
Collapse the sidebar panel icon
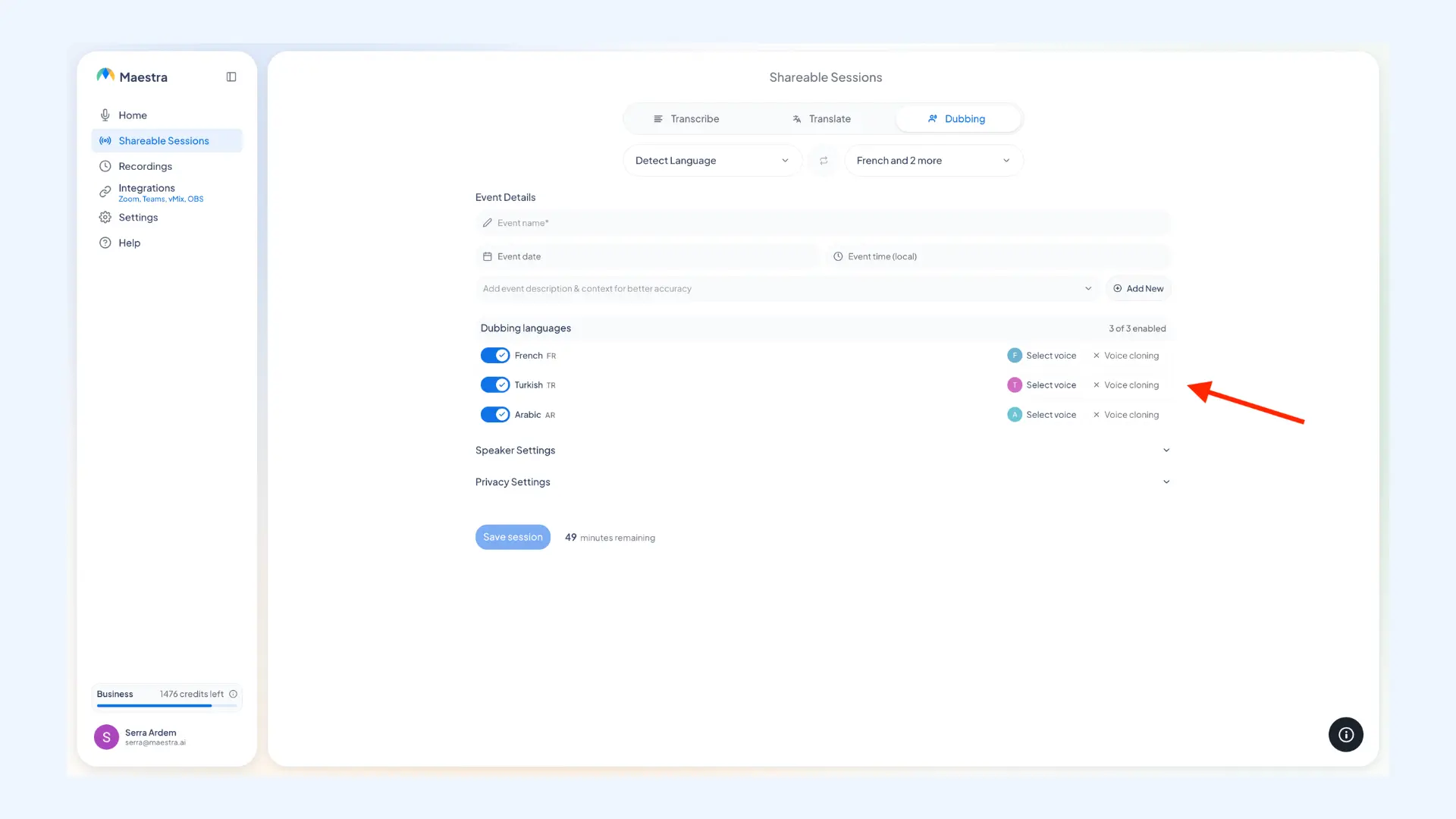[x=231, y=77]
